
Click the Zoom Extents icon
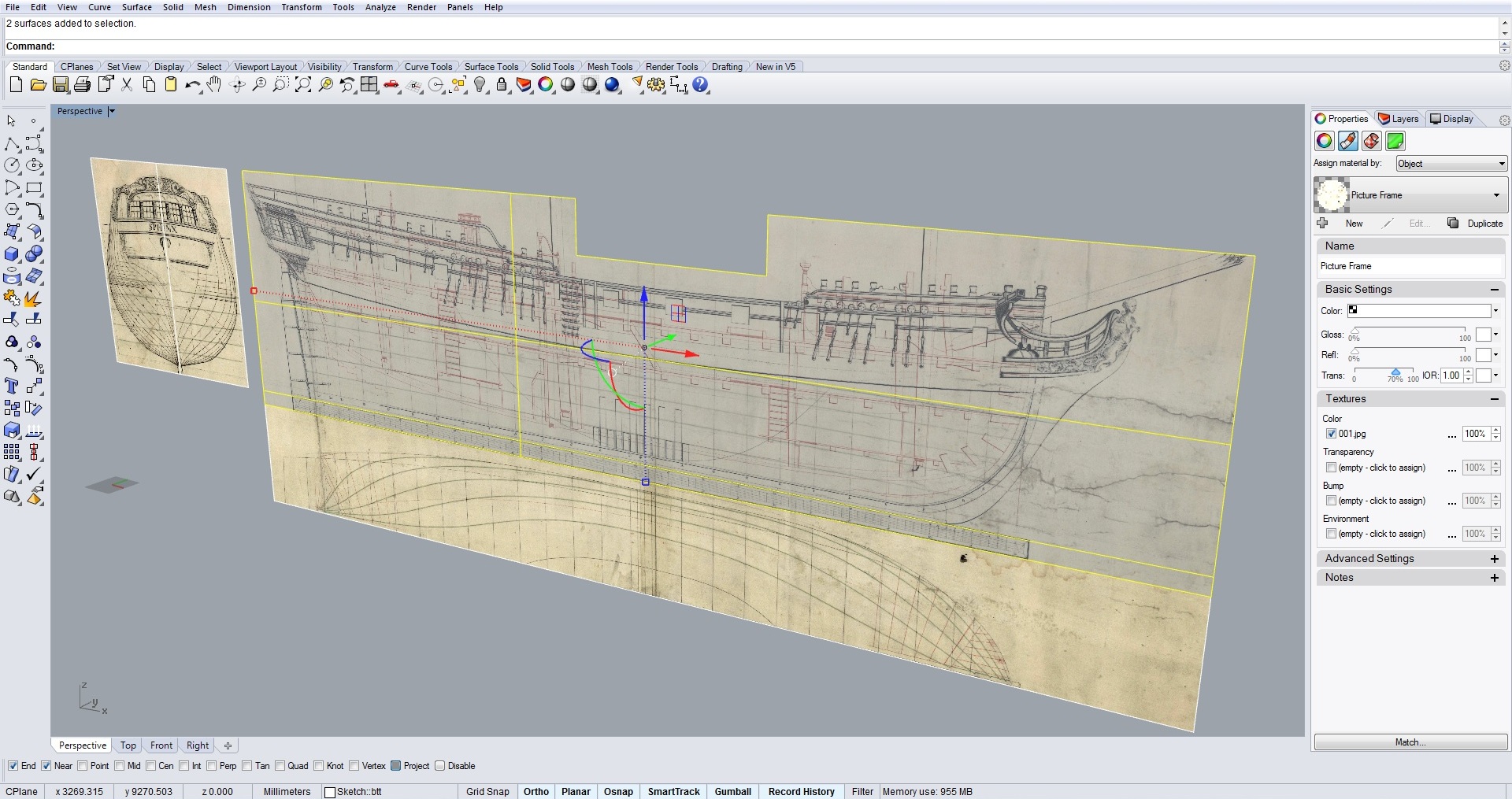click(x=303, y=85)
